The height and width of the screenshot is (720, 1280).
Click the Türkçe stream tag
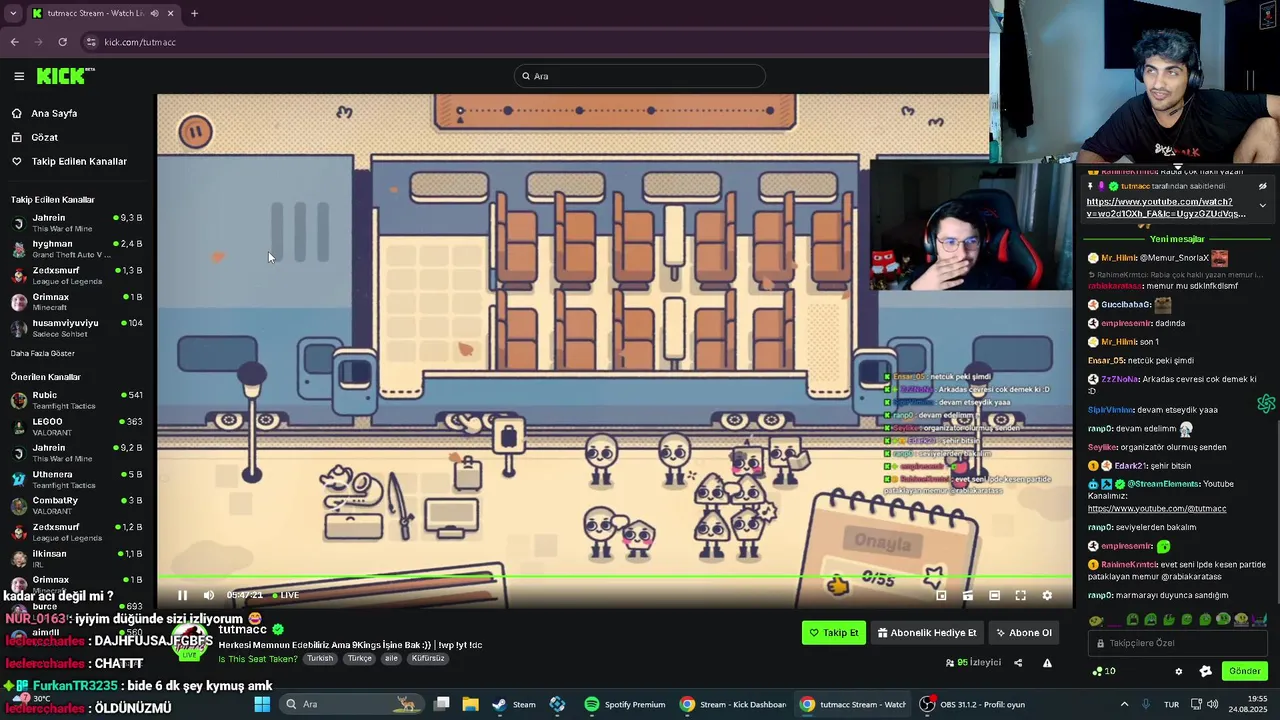(x=359, y=659)
